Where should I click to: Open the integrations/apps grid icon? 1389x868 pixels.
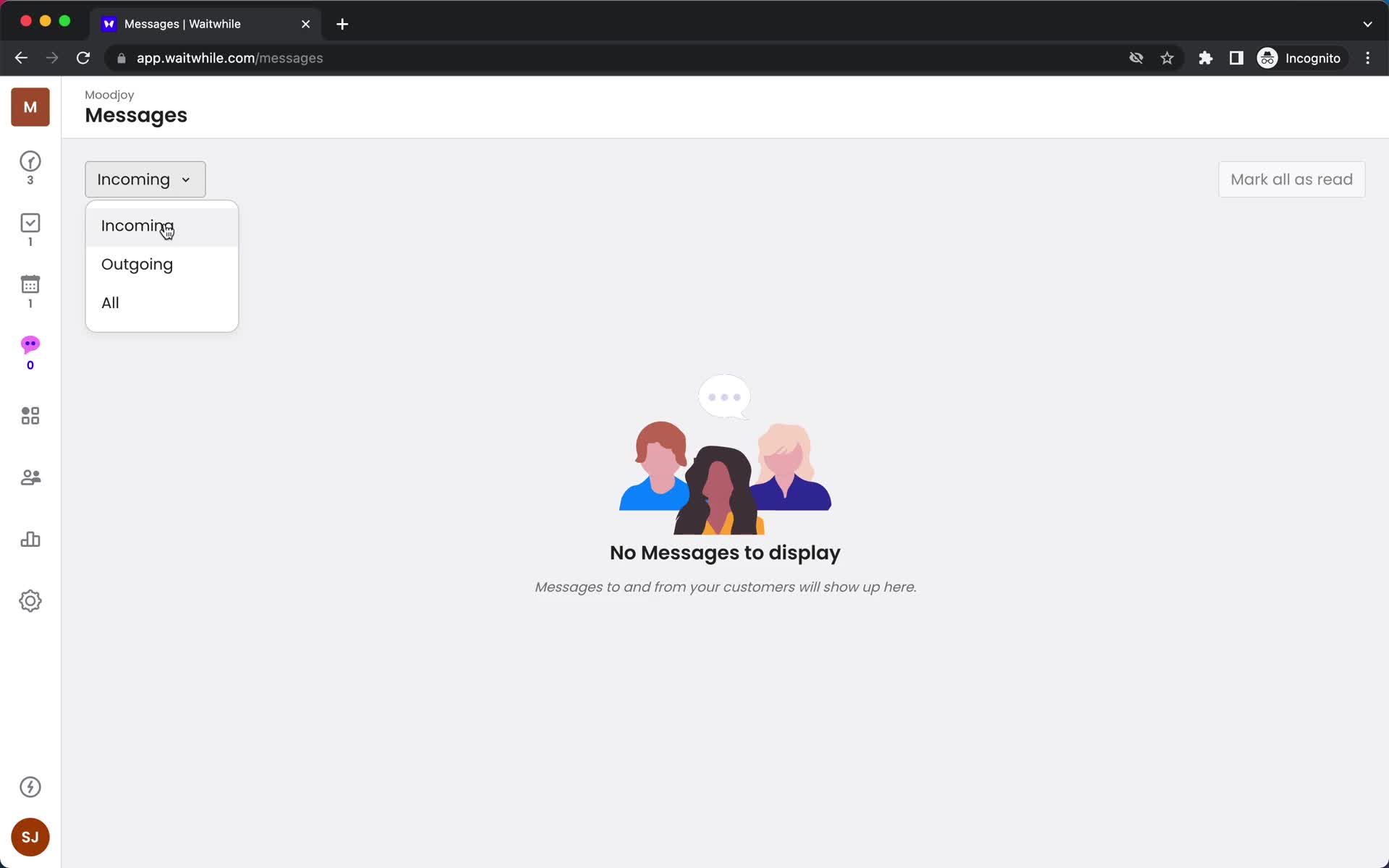point(29,416)
